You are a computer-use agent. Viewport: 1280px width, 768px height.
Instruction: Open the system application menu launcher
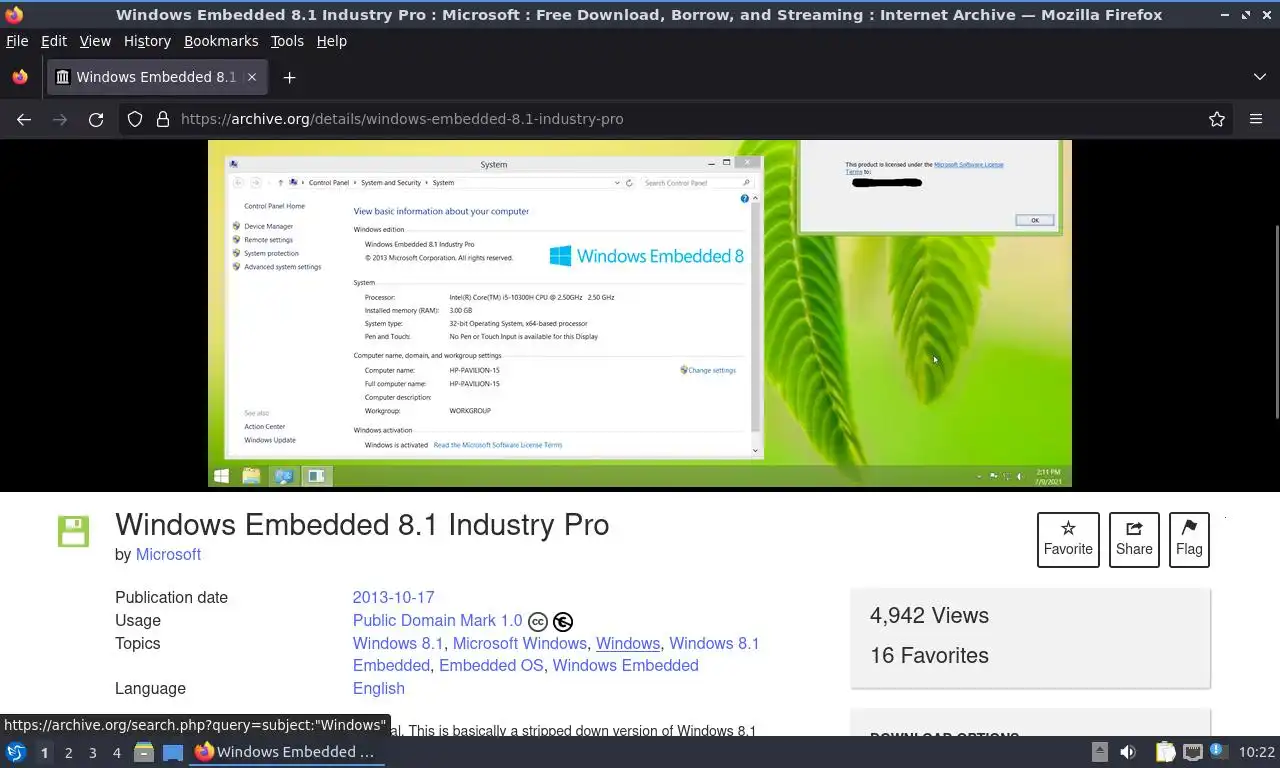pos(16,752)
